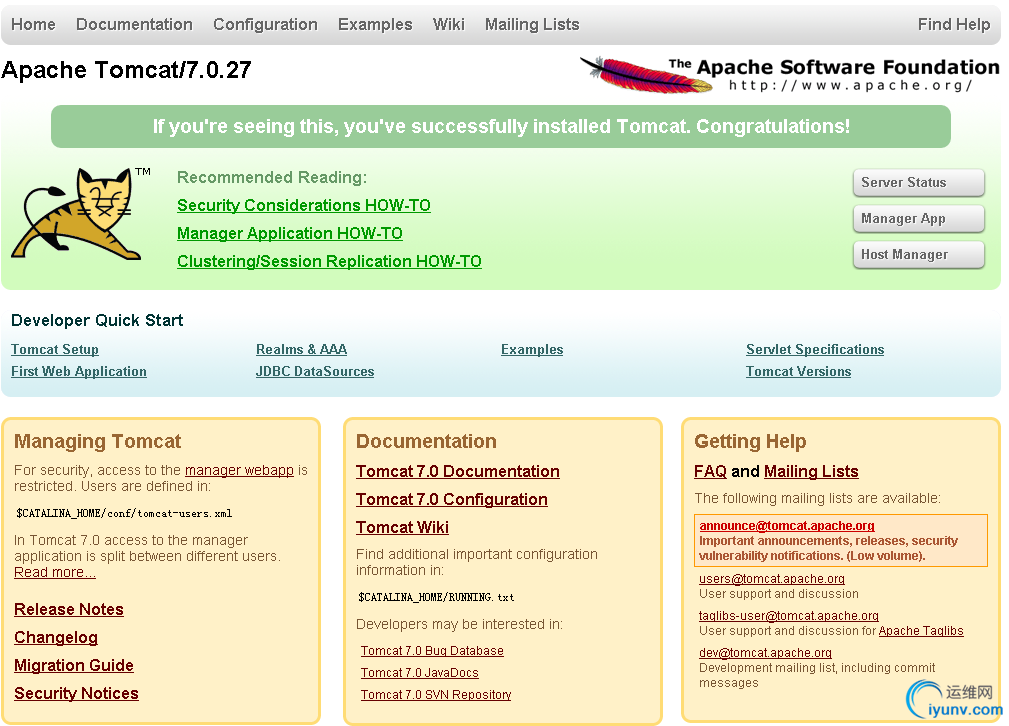Open Documentation in the top navigation
The image size is (1009, 726).
pos(134,24)
